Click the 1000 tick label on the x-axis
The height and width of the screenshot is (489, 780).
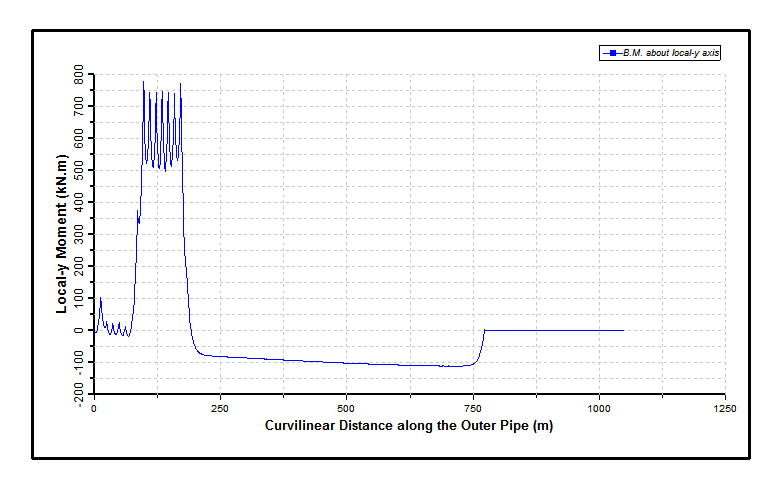(598, 409)
